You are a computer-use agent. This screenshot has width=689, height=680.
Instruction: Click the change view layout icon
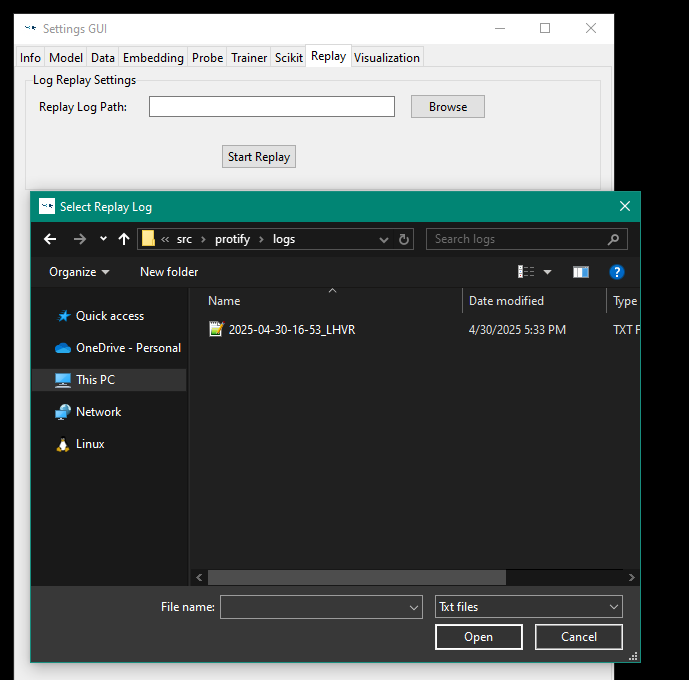click(526, 272)
